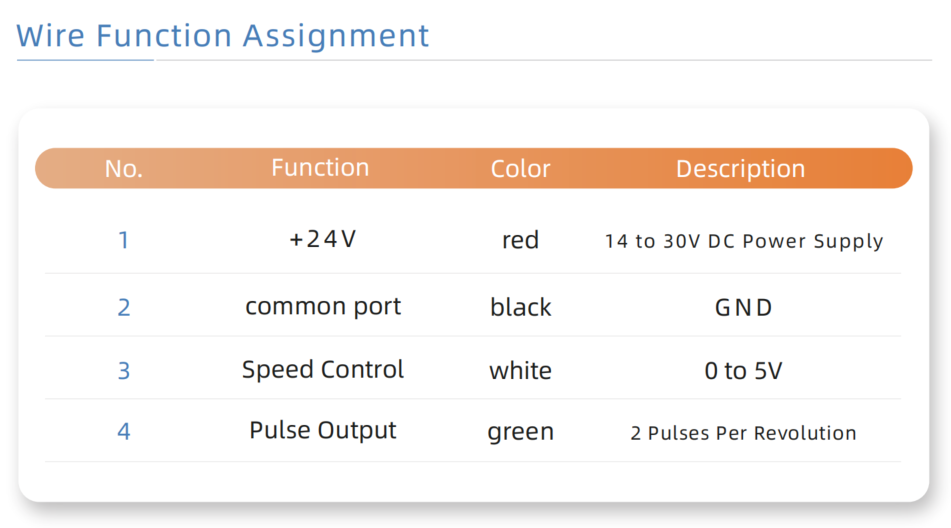951x528 pixels.
Task: Click row number 4 in the table
Action: click(x=124, y=432)
